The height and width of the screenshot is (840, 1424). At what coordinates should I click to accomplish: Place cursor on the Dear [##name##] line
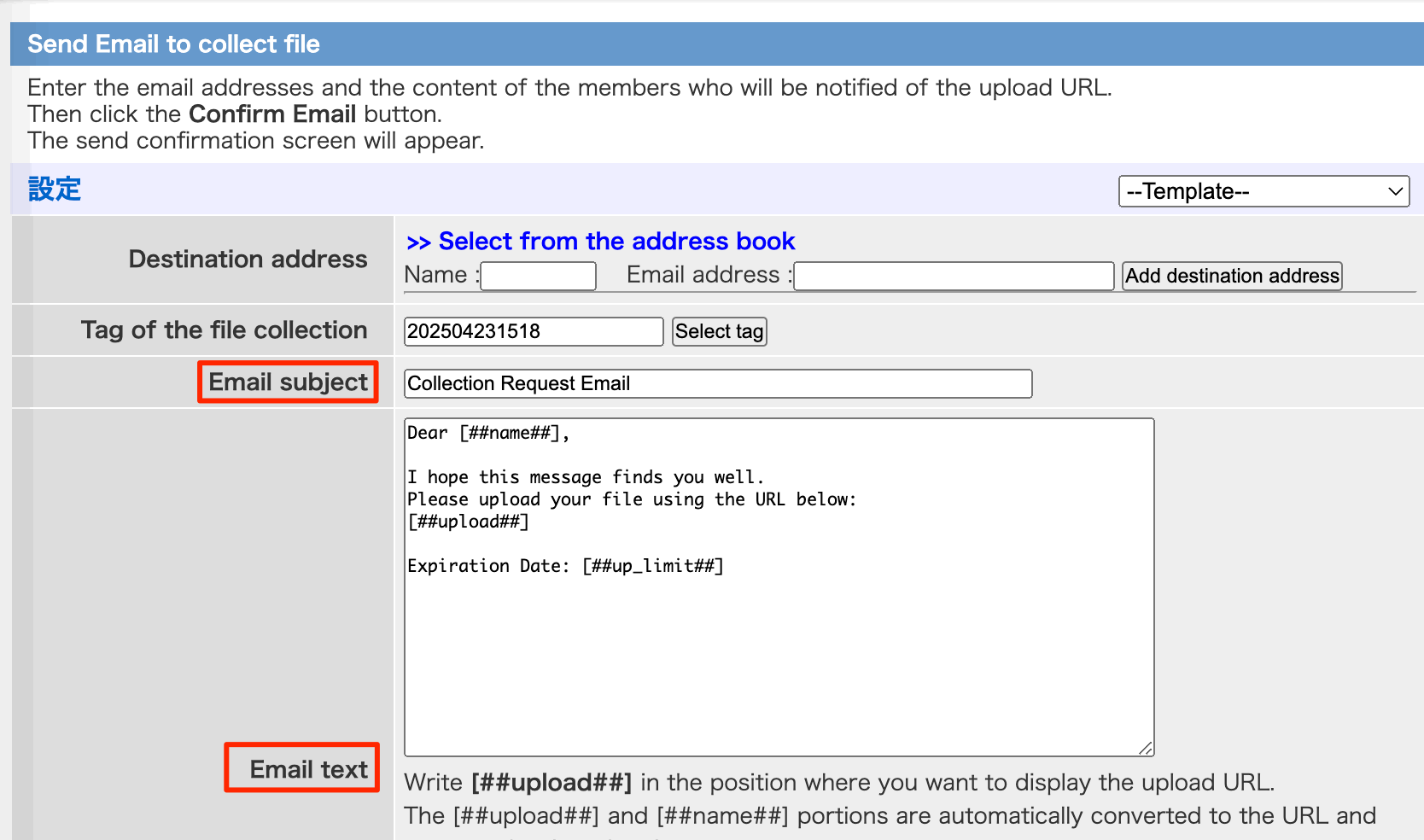pyautogui.click(x=487, y=433)
